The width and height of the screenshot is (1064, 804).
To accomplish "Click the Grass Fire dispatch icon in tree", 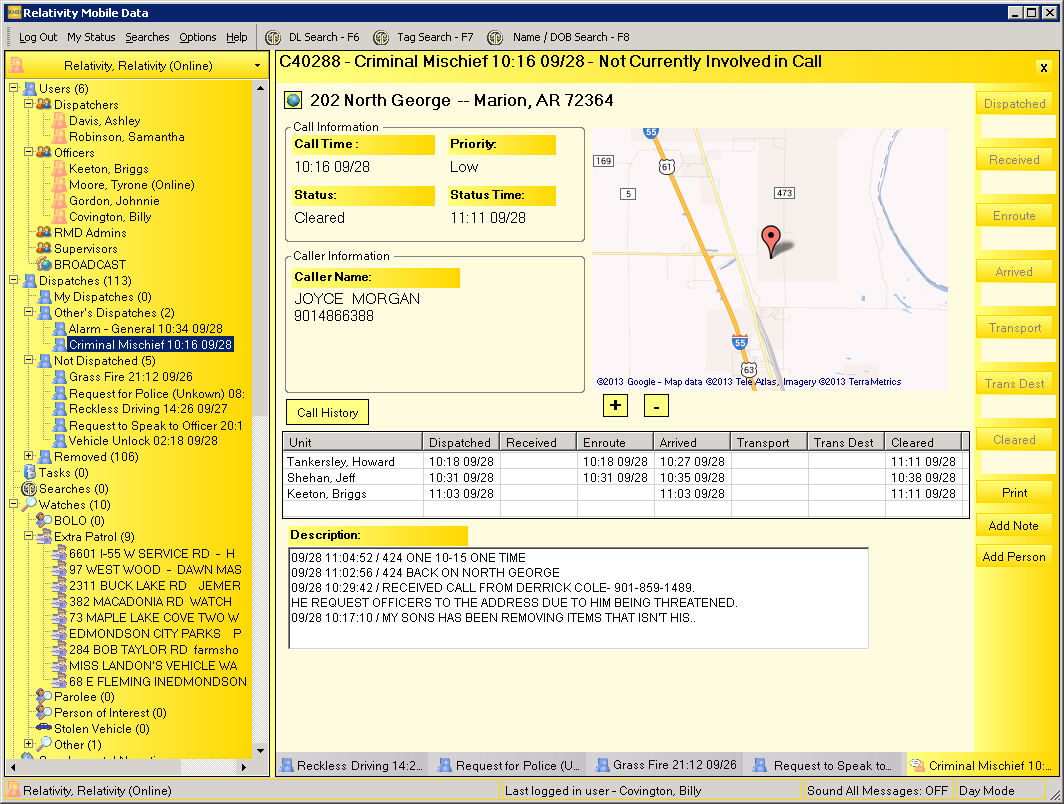I will coord(60,377).
